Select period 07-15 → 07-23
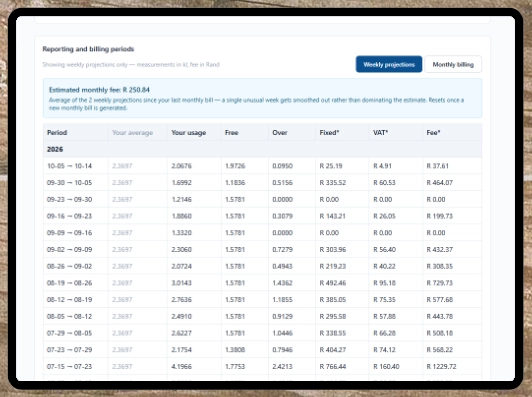 click(69, 366)
